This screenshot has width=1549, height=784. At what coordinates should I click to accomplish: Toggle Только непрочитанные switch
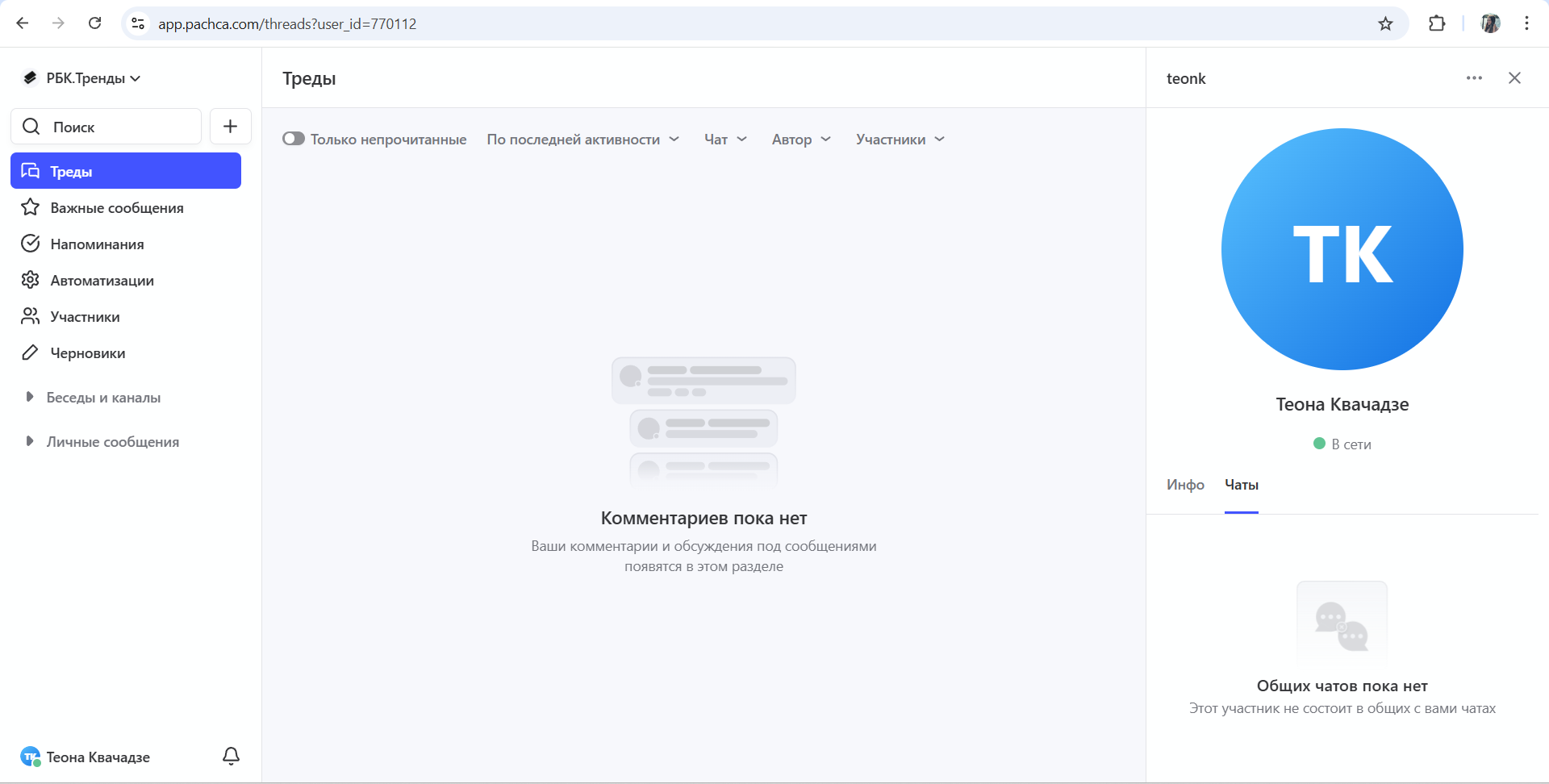pyautogui.click(x=294, y=139)
